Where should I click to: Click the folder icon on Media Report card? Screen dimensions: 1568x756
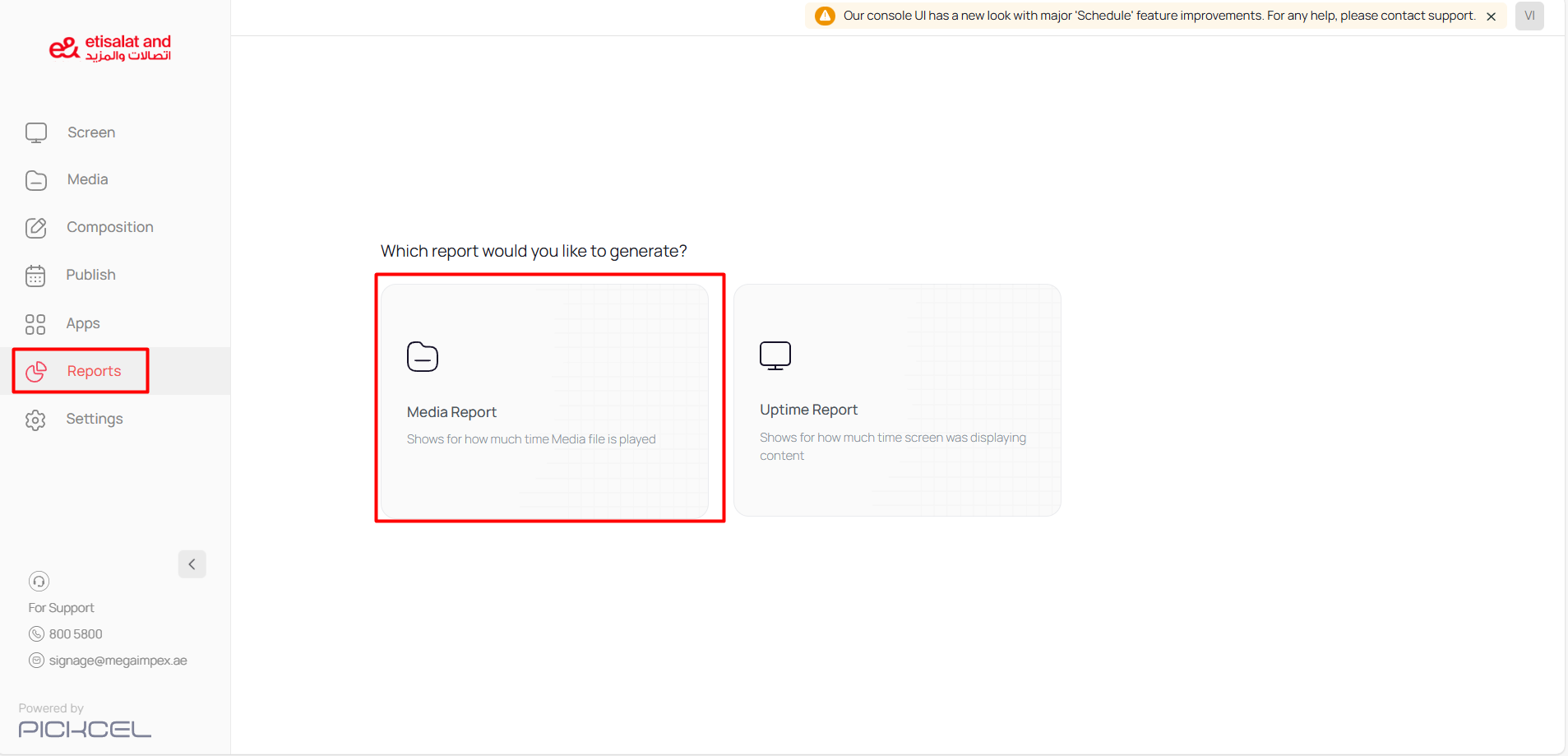click(x=423, y=357)
